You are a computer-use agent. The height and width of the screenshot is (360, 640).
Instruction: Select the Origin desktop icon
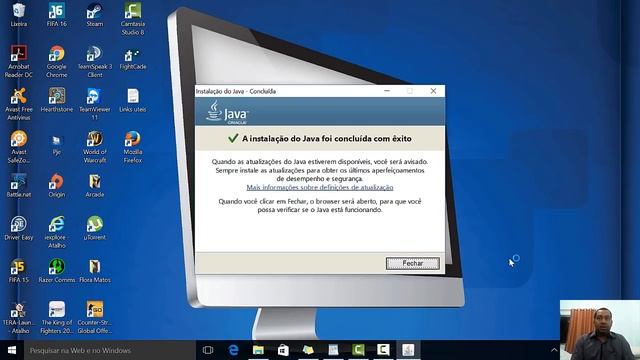click(56, 185)
